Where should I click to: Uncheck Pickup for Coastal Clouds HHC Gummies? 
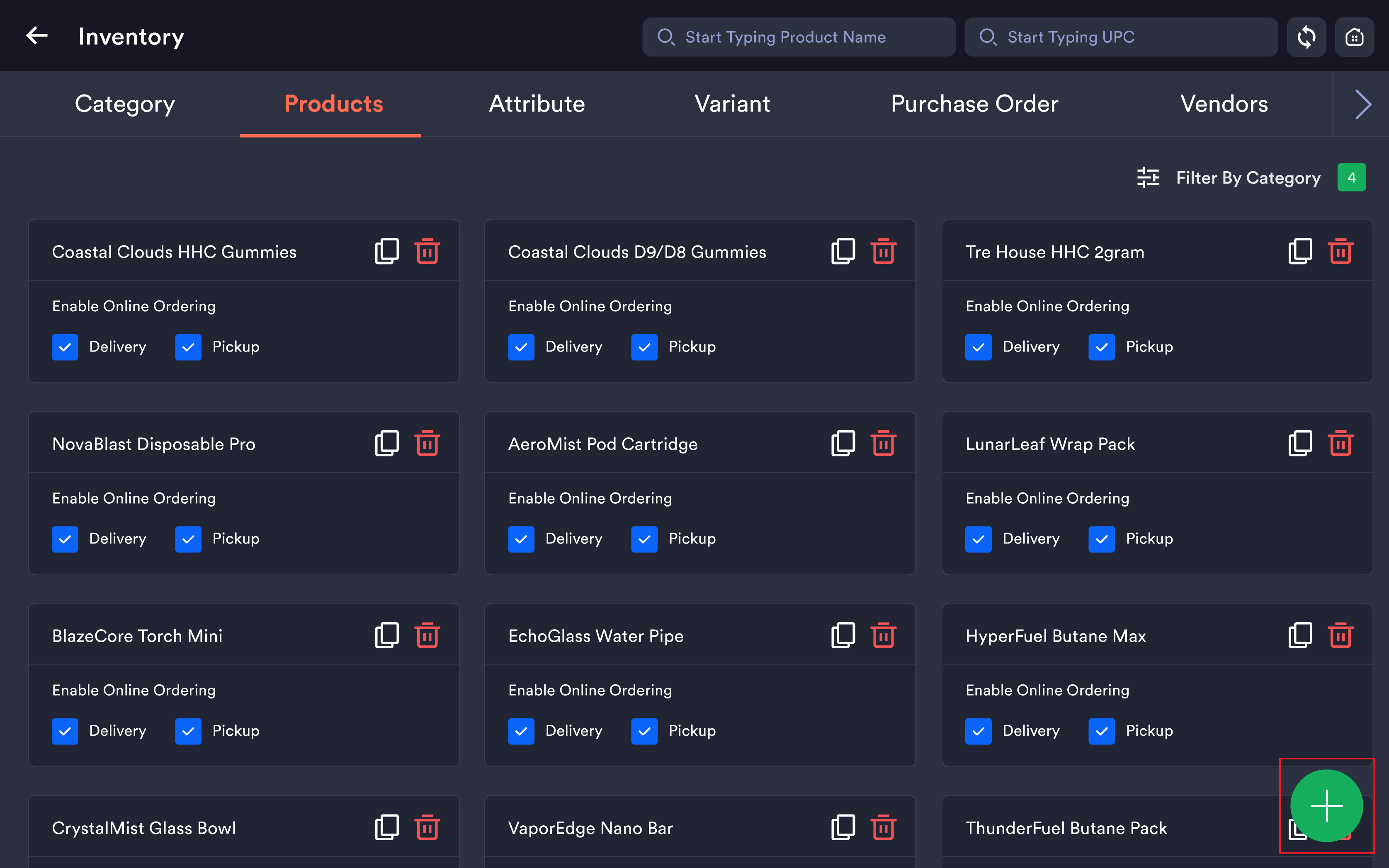[188, 347]
